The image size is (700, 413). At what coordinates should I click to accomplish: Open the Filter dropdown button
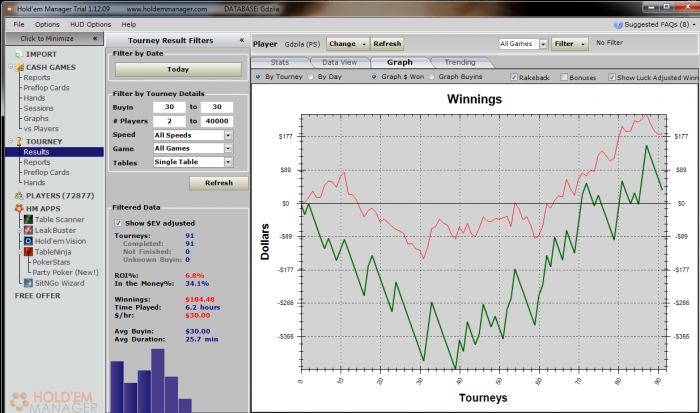click(x=570, y=44)
